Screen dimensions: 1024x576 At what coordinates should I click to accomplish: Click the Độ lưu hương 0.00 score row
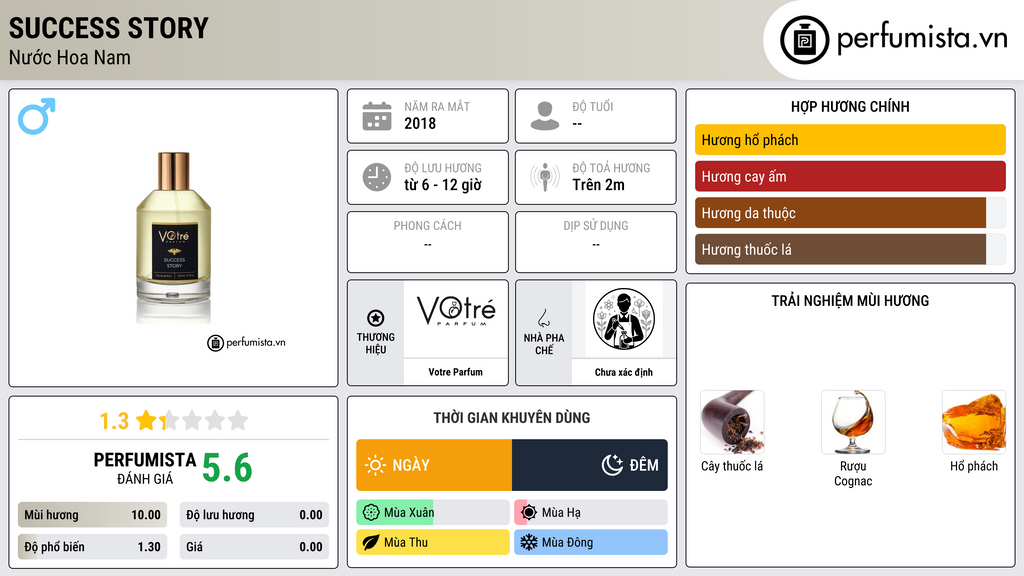tap(254, 515)
